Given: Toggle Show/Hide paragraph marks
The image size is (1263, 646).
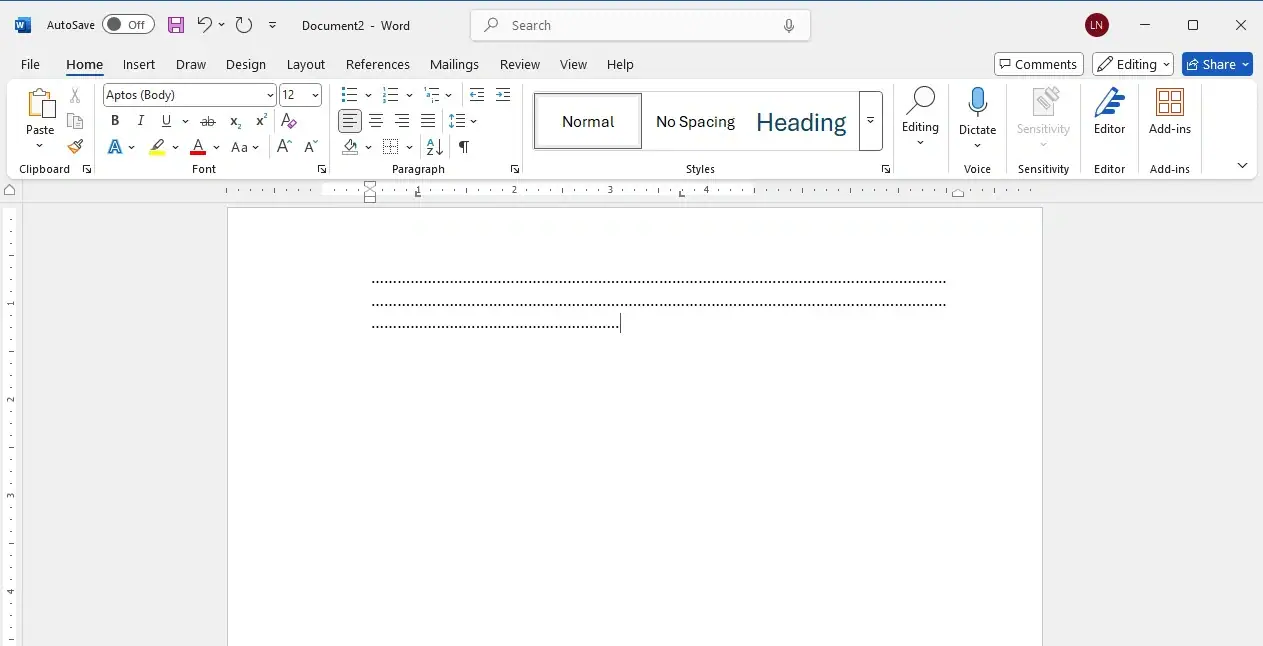Looking at the screenshot, I should click(x=464, y=147).
